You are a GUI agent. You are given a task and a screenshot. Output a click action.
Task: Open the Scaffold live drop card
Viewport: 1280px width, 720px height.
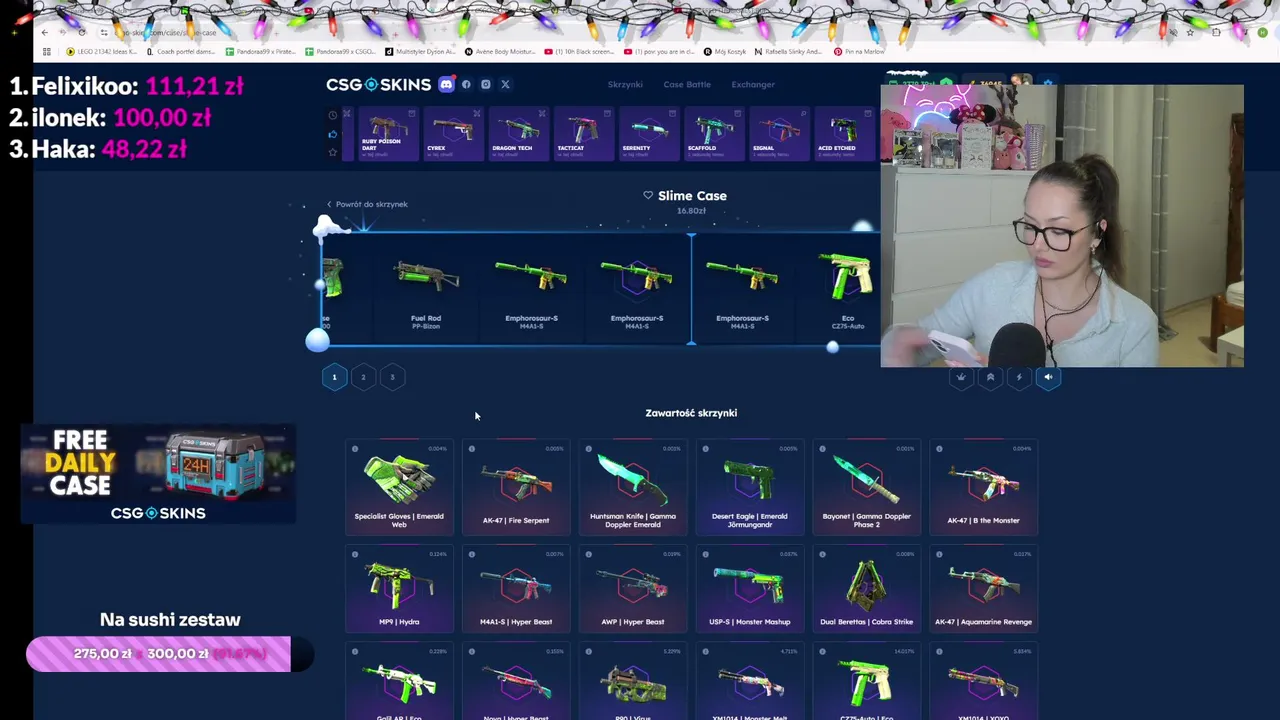tap(713, 134)
